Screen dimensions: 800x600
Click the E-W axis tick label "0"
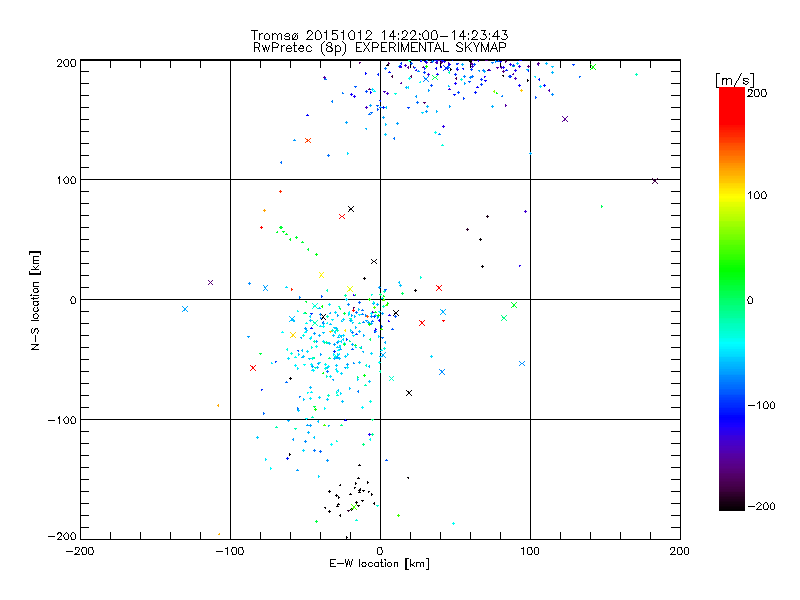380,551
